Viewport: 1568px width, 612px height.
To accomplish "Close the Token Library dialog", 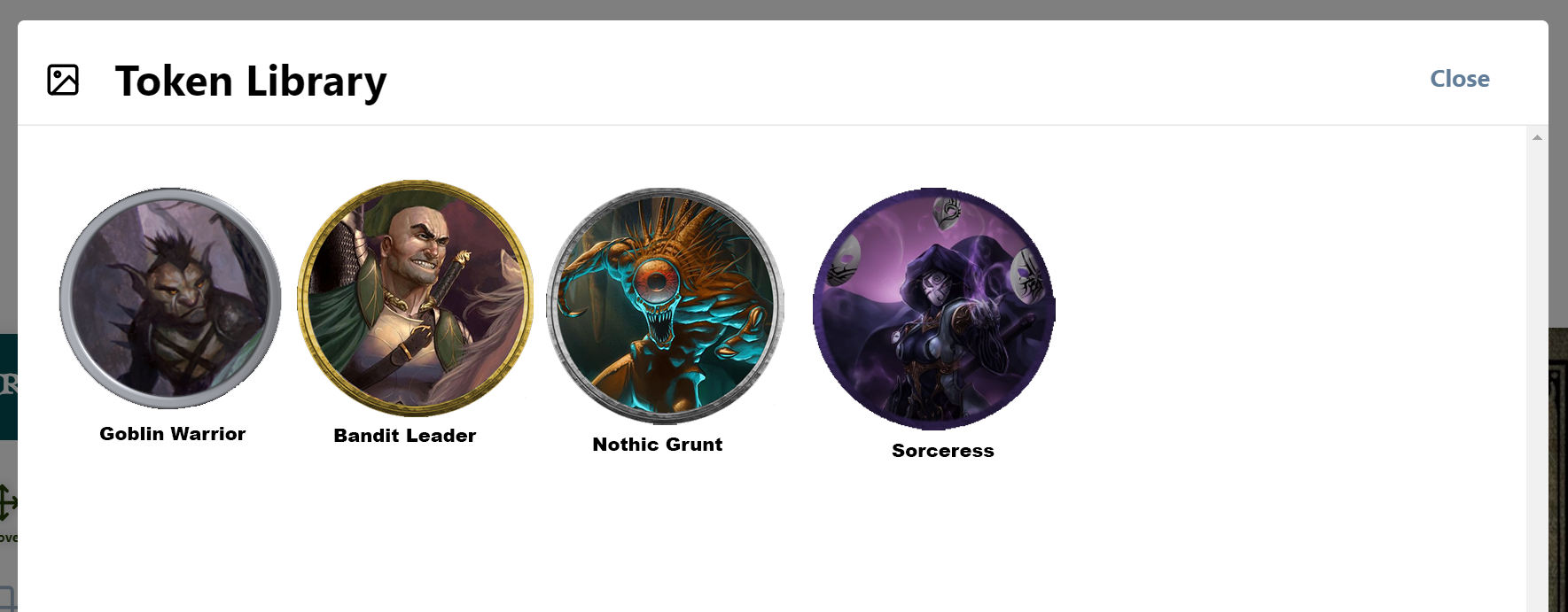I will click(1459, 79).
